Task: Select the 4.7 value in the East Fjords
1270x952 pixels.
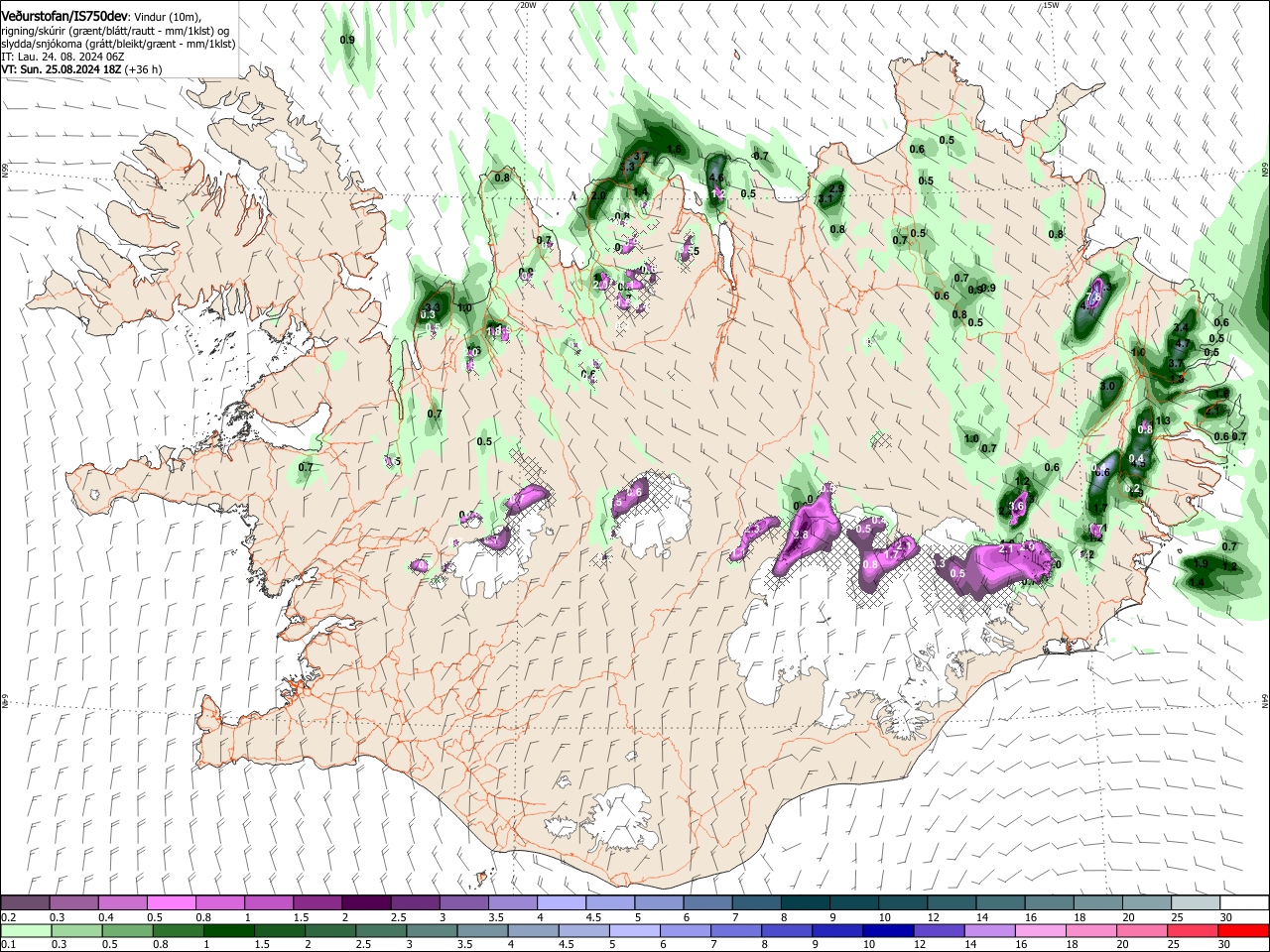Action: click(1181, 344)
